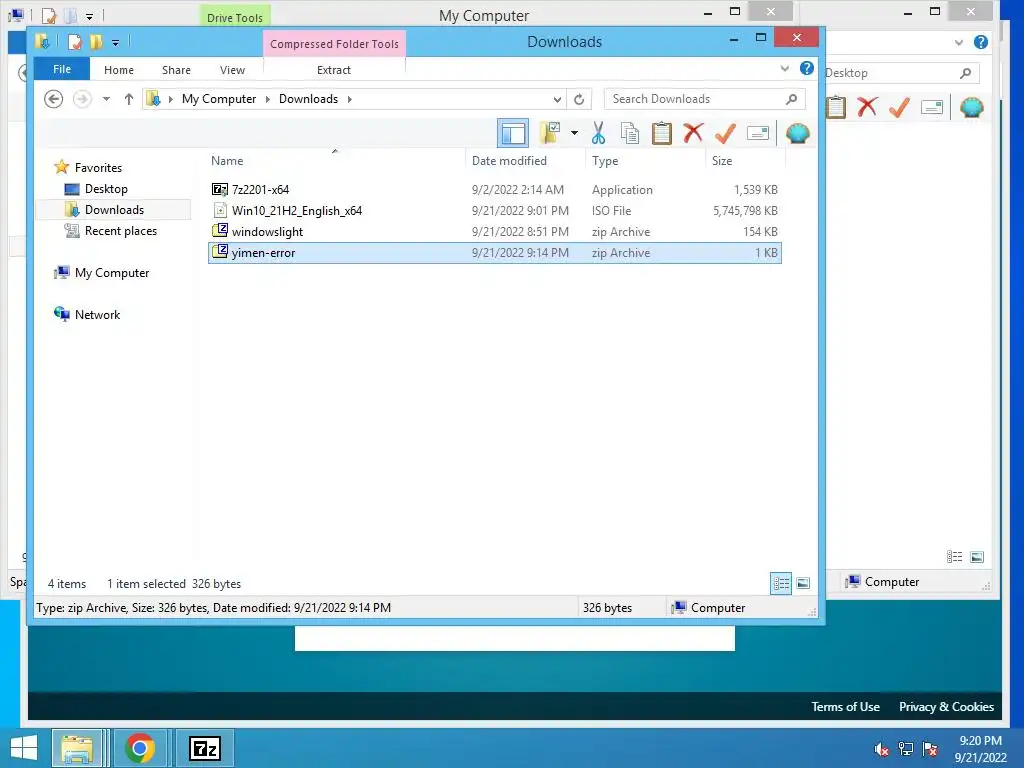Click the search magnifier in Downloads window
Screen dimensions: 1024x768
pos(792,99)
